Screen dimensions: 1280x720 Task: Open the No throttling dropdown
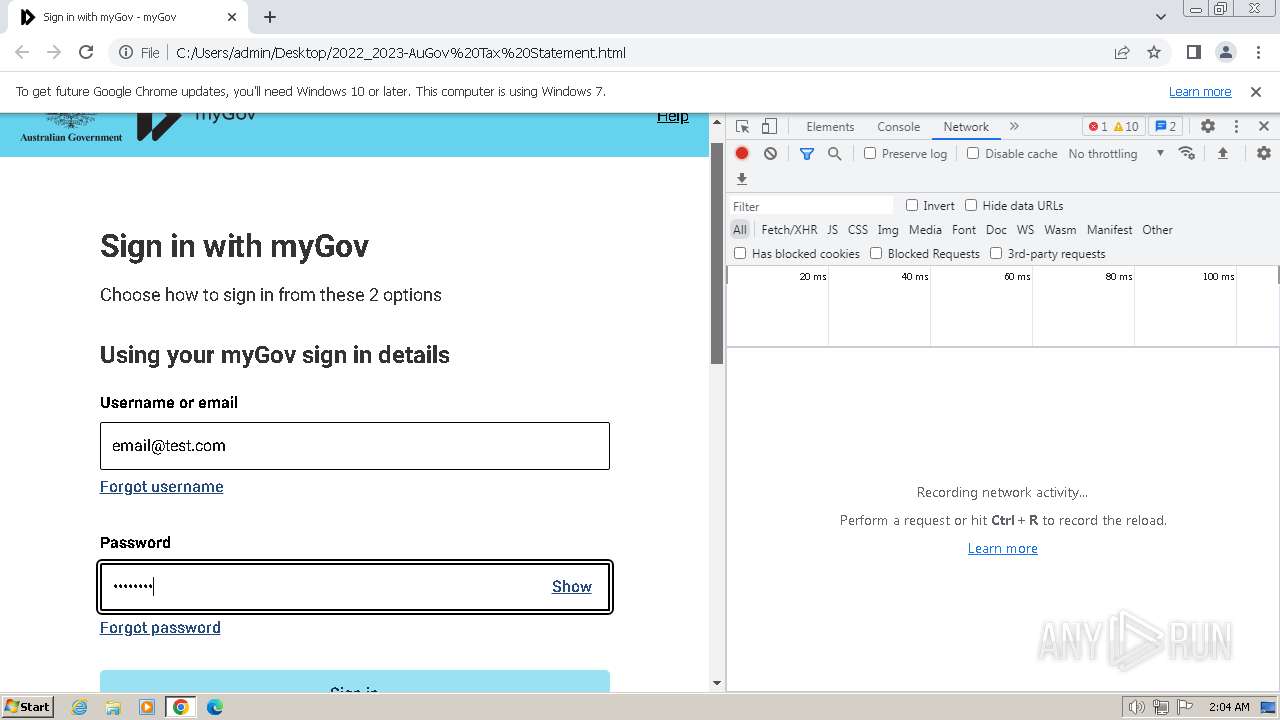click(1116, 153)
